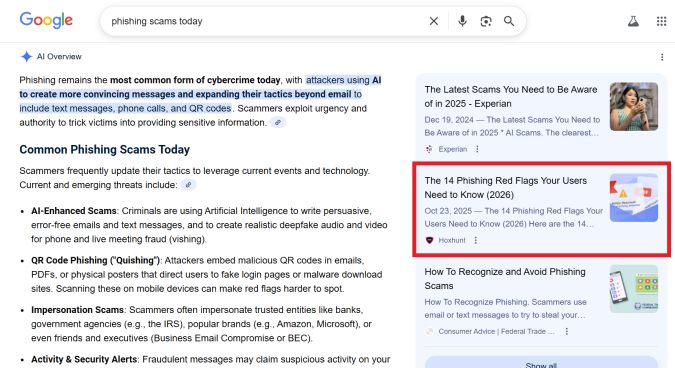This screenshot has width=675, height=368.
Task: Click the 'Experian' source name
Action: [x=452, y=149]
